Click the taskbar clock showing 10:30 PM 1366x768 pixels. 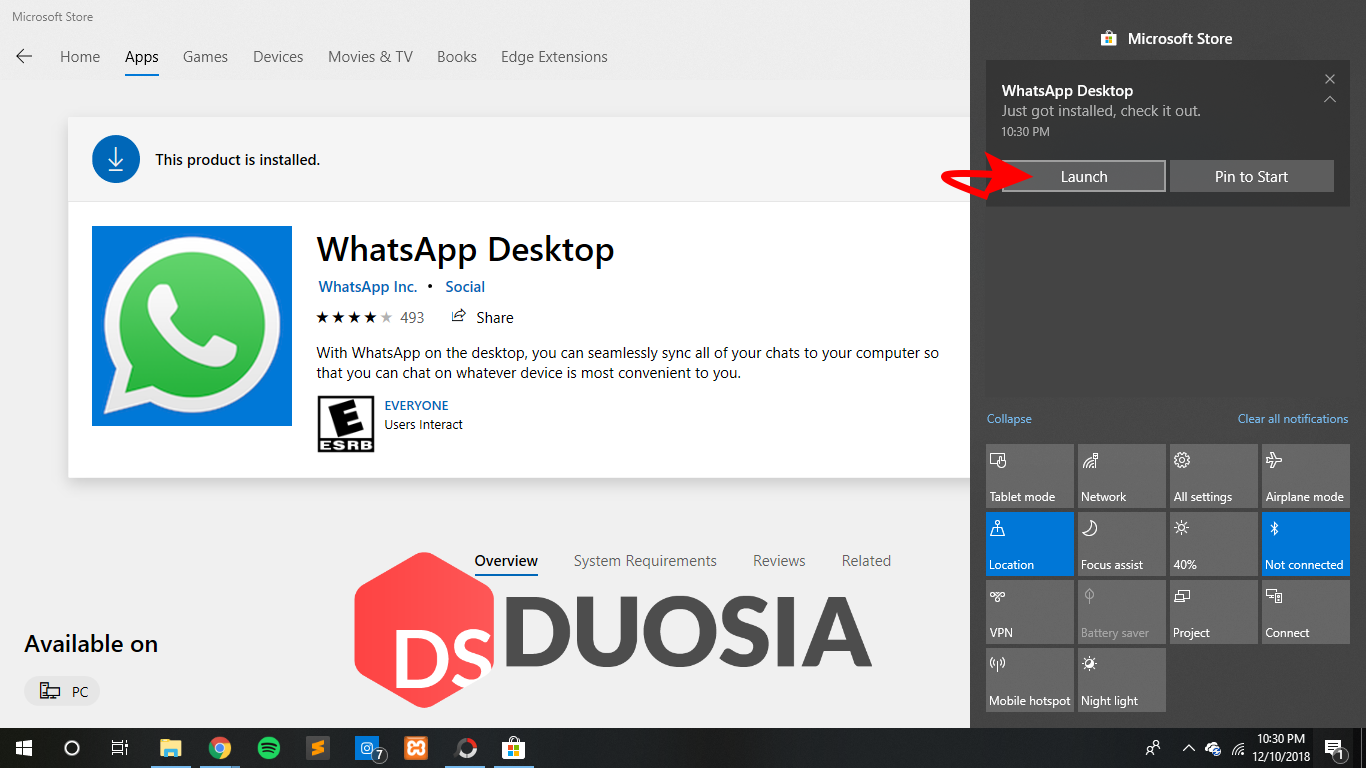pyautogui.click(x=1281, y=748)
